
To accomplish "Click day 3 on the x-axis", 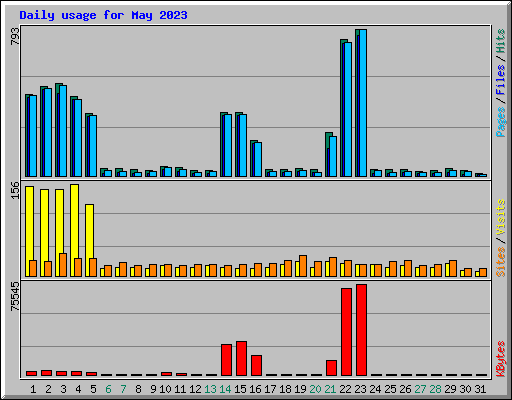I will pyautogui.click(x=63, y=389).
